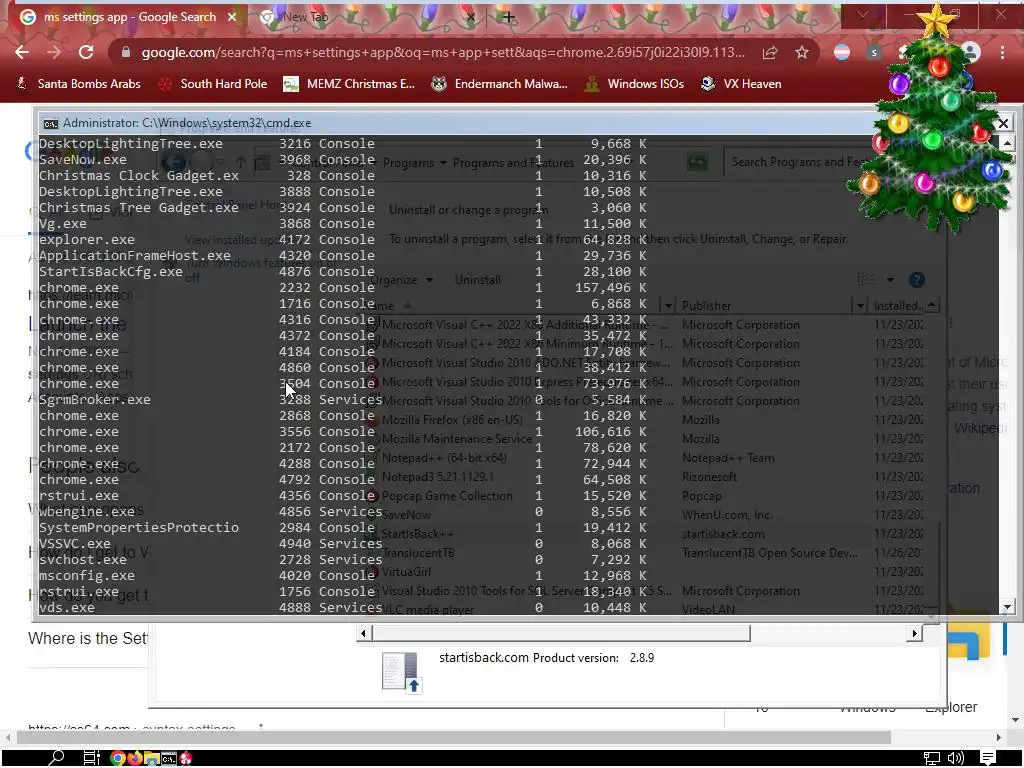Reload the Google search page
Screen dimensions: 1024x768
click(86, 52)
